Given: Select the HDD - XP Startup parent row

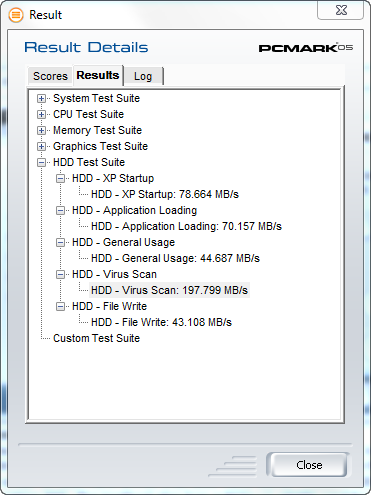Looking at the screenshot, I should coord(113,178).
